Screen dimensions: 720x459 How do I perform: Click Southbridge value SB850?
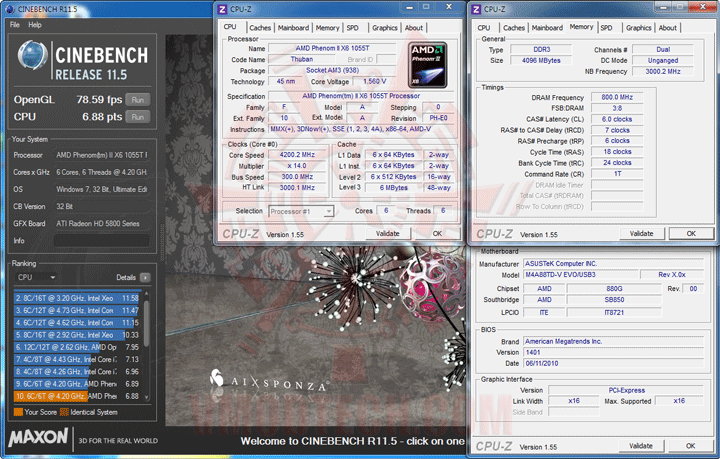coord(614,300)
